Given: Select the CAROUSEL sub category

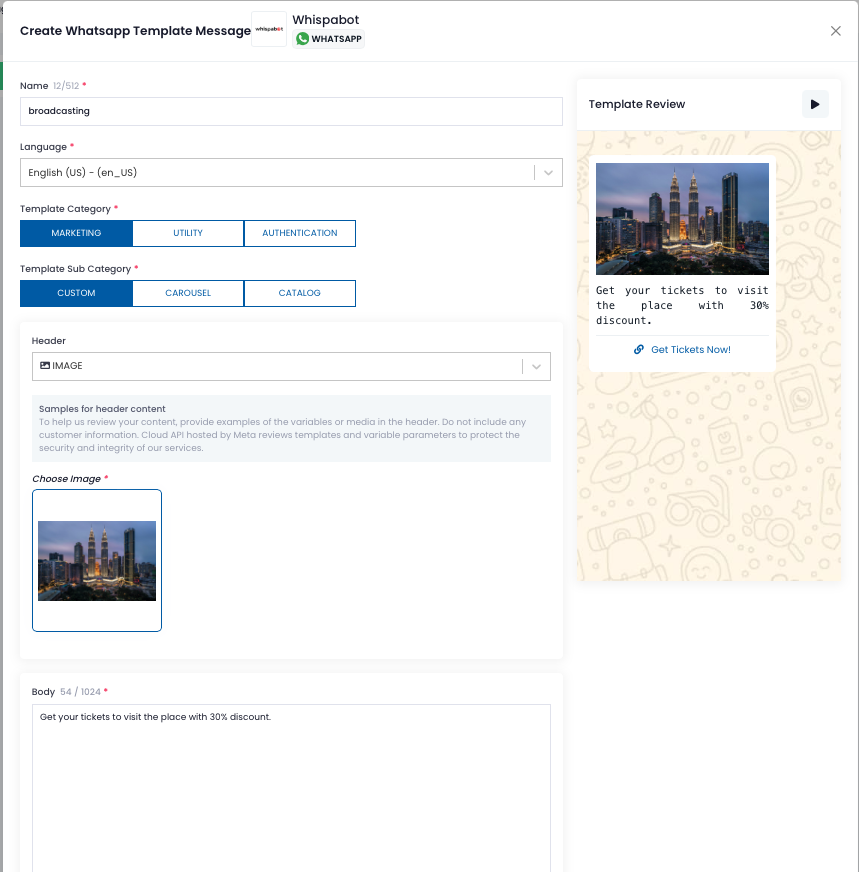Looking at the screenshot, I should click(188, 293).
